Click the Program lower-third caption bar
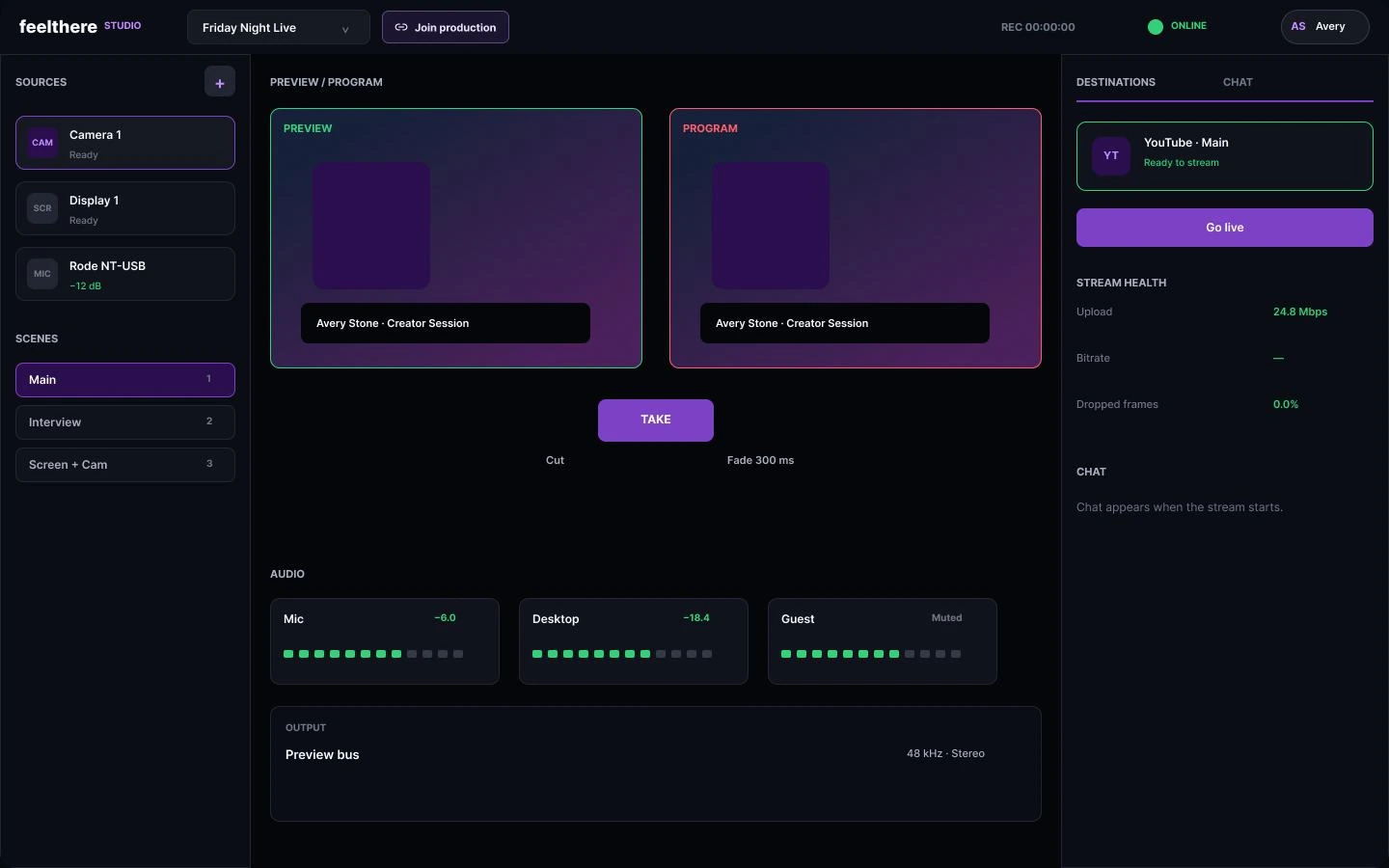 click(x=845, y=323)
